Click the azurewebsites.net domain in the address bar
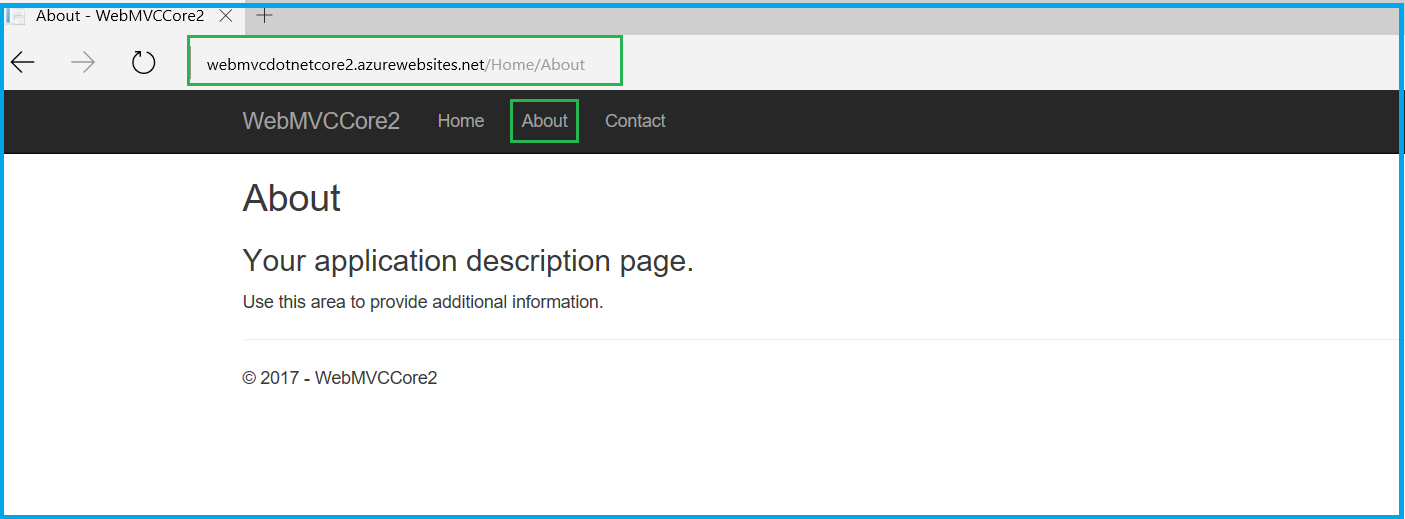Image resolution: width=1405 pixels, height=519 pixels. [x=345, y=65]
